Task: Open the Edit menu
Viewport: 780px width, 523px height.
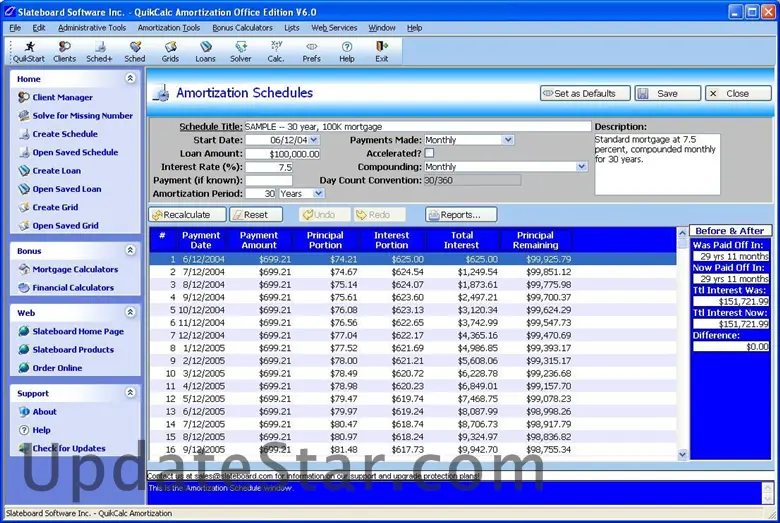Action: point(39,28)
